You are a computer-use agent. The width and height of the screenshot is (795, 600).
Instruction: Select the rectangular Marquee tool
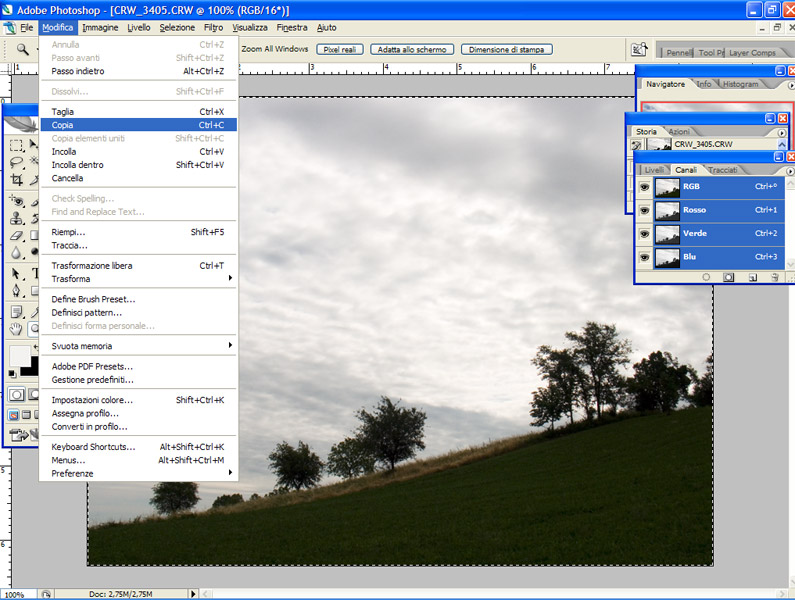coord(16,143)
